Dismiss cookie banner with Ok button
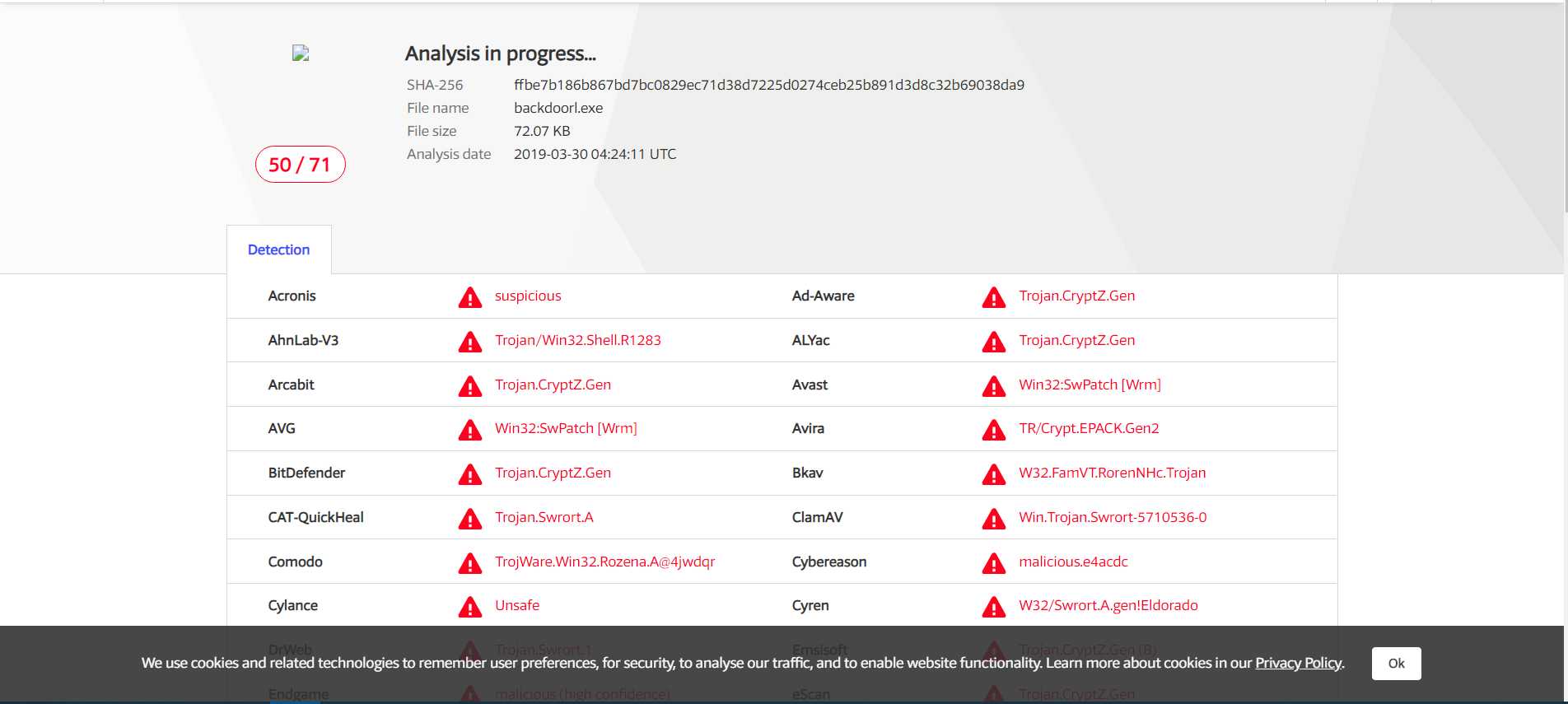This screenshot has height=704, width=1568. click(1396, 663)
